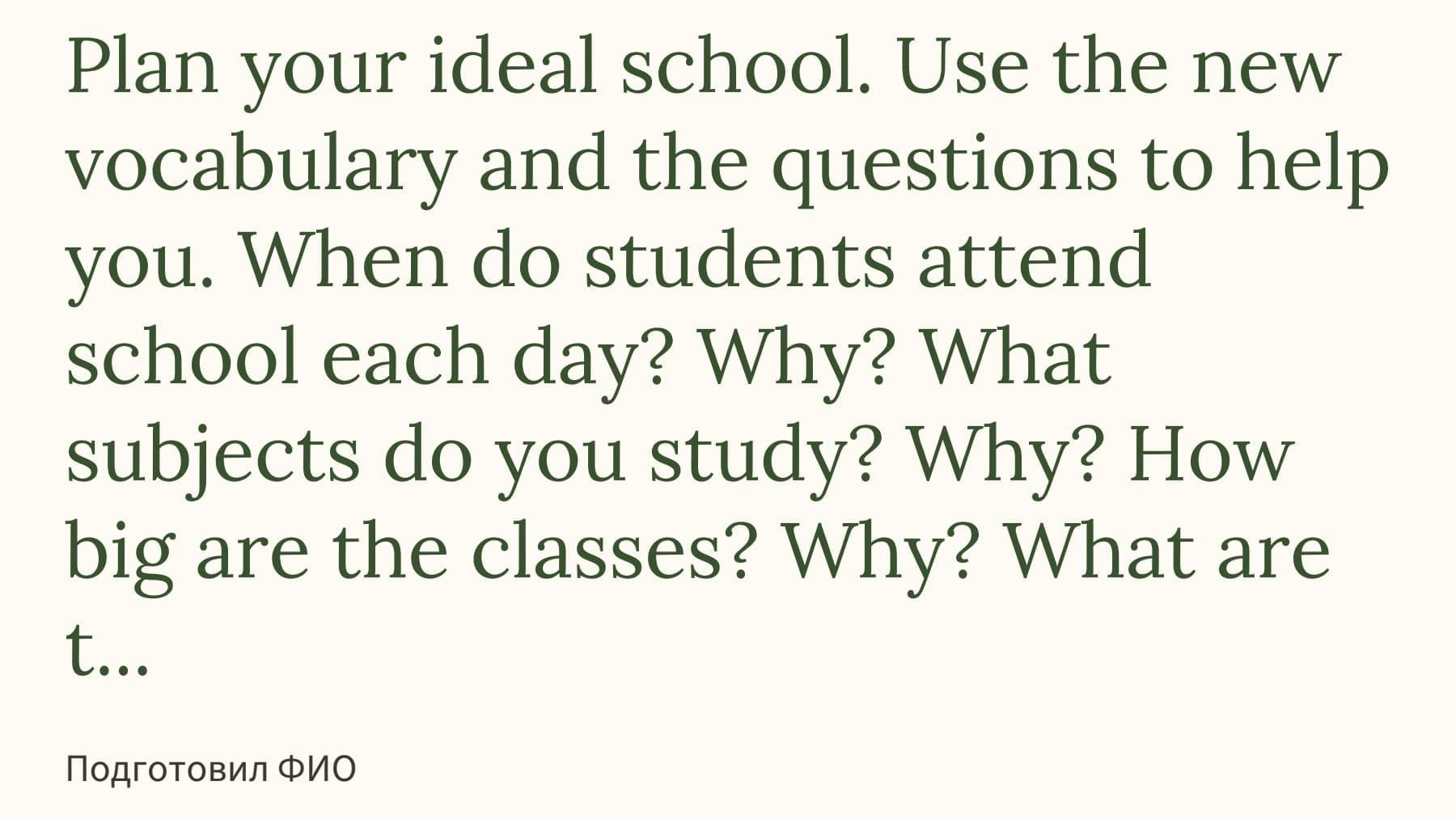Click the word 'How'
This screenshot has width=1456, height=819.
click(x=1211, y=454)
